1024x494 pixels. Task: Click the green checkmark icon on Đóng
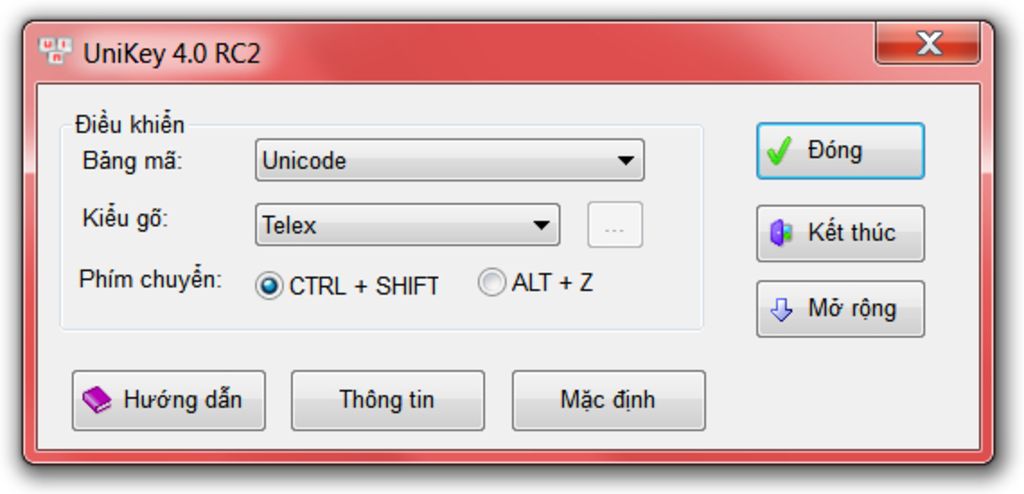tap(779, 151)
